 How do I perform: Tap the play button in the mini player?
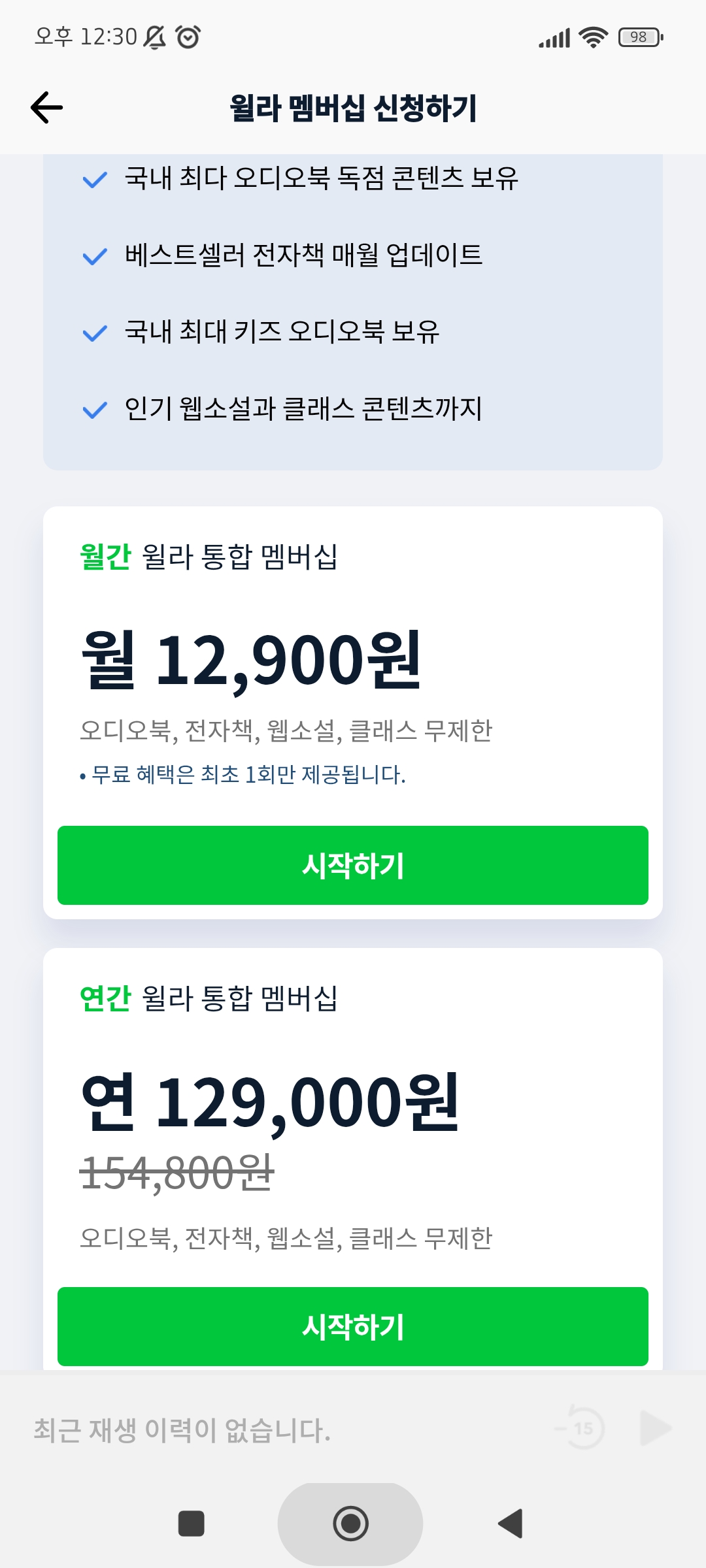tap(656, 1428)
